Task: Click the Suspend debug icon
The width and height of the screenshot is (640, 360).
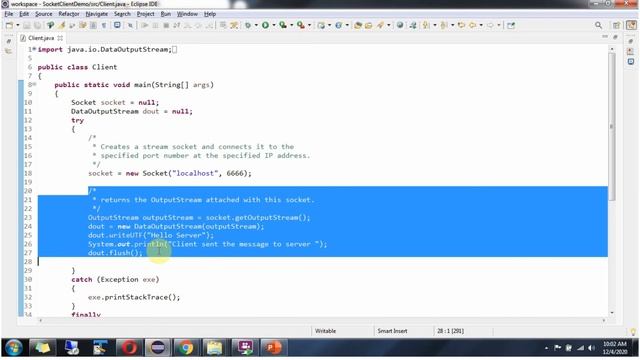Action: tap(156, 25)
